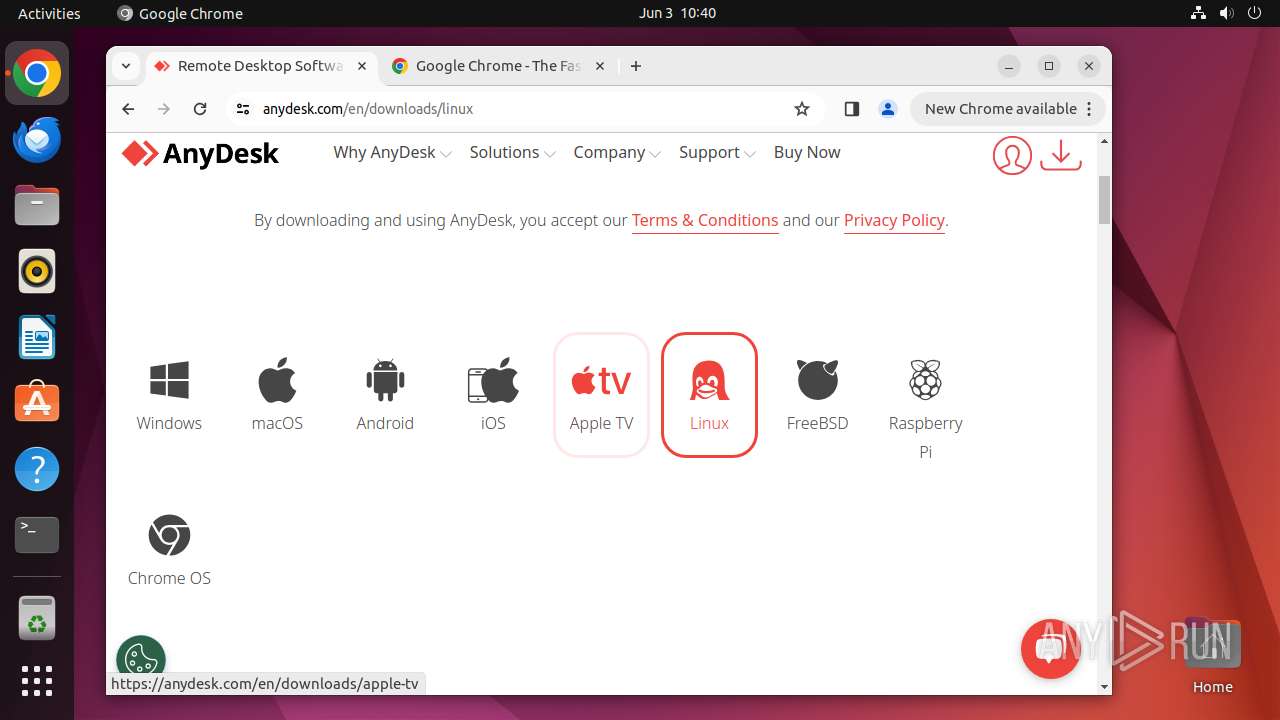This screenshot has height=720, width=1280.
Task: Expand the Why AnyDesk menu
Action: click(392, 152)
